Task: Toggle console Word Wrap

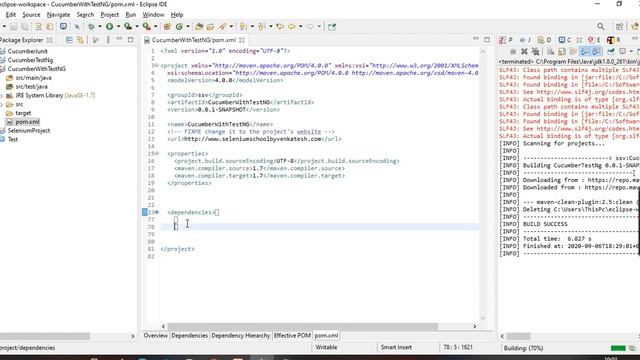Action: click(573, 51)
